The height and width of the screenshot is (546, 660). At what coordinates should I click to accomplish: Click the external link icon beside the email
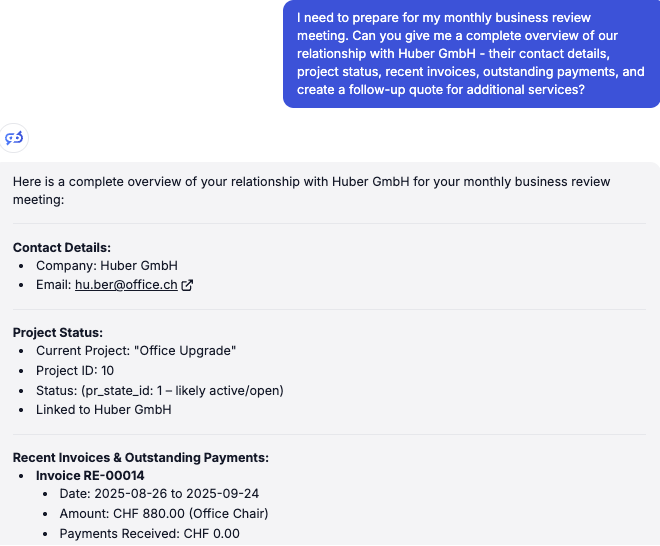click(x=186, y=285)
